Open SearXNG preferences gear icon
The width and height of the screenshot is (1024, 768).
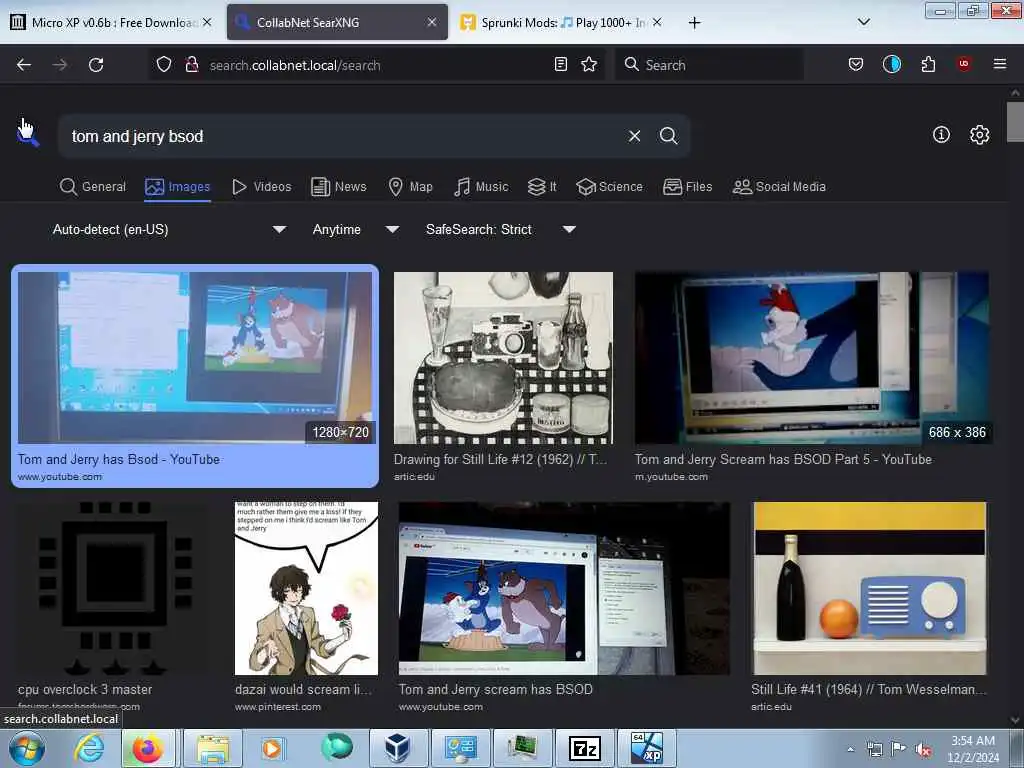point(979,135)
